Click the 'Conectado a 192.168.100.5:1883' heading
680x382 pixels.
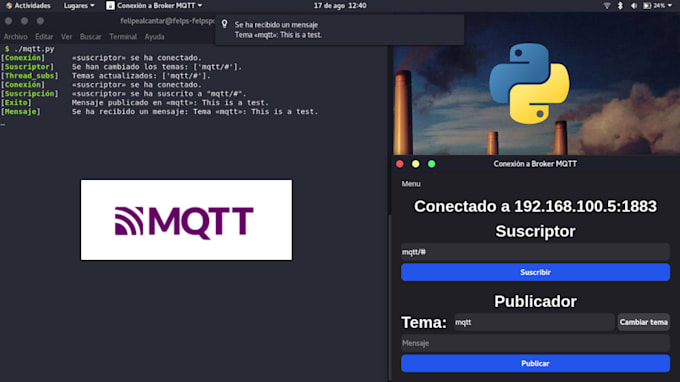535,206
